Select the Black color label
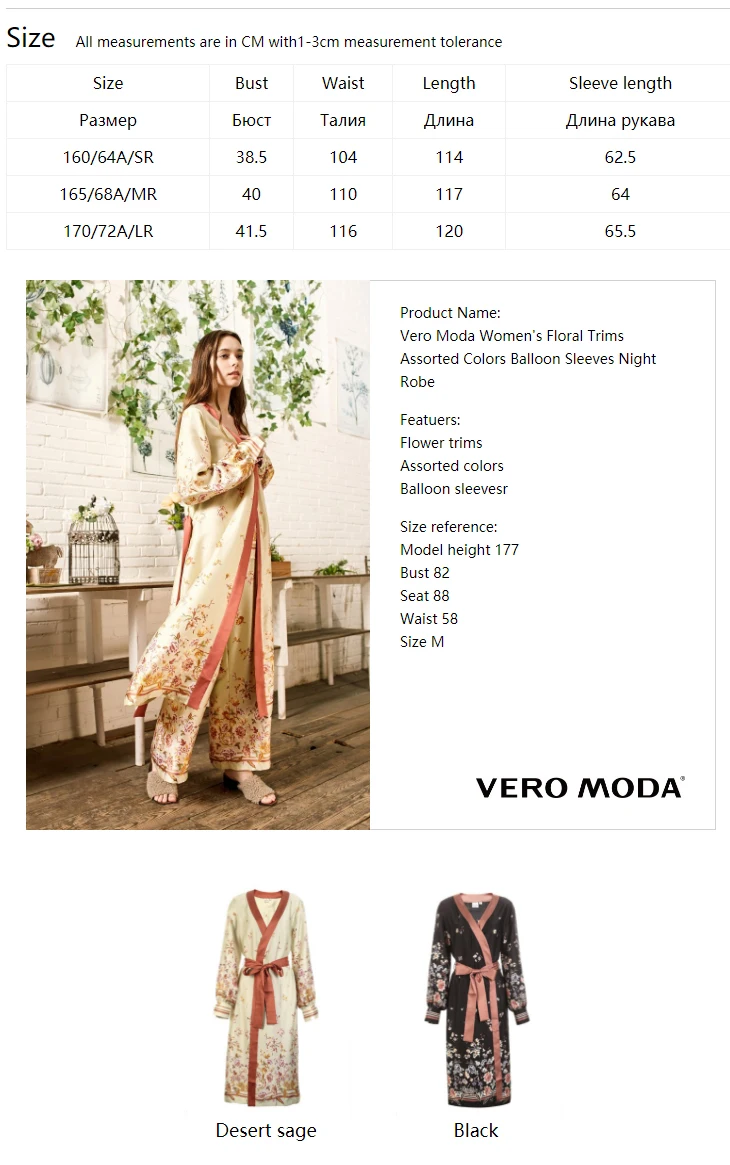The height and width of the screenshot is (1165, 730). tap(476, 1130)
